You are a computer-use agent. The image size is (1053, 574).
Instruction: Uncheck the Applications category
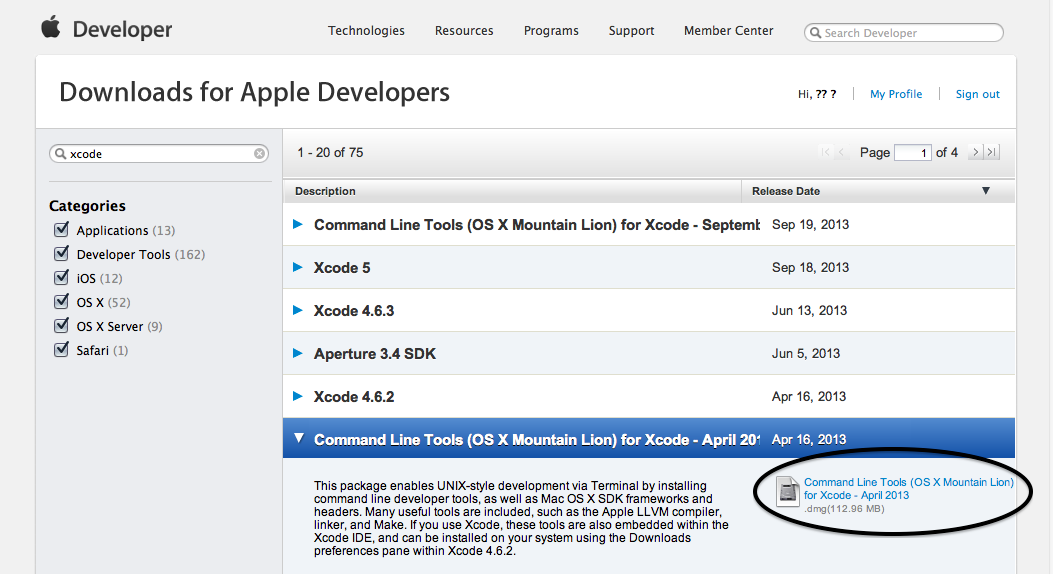(61, 230)
